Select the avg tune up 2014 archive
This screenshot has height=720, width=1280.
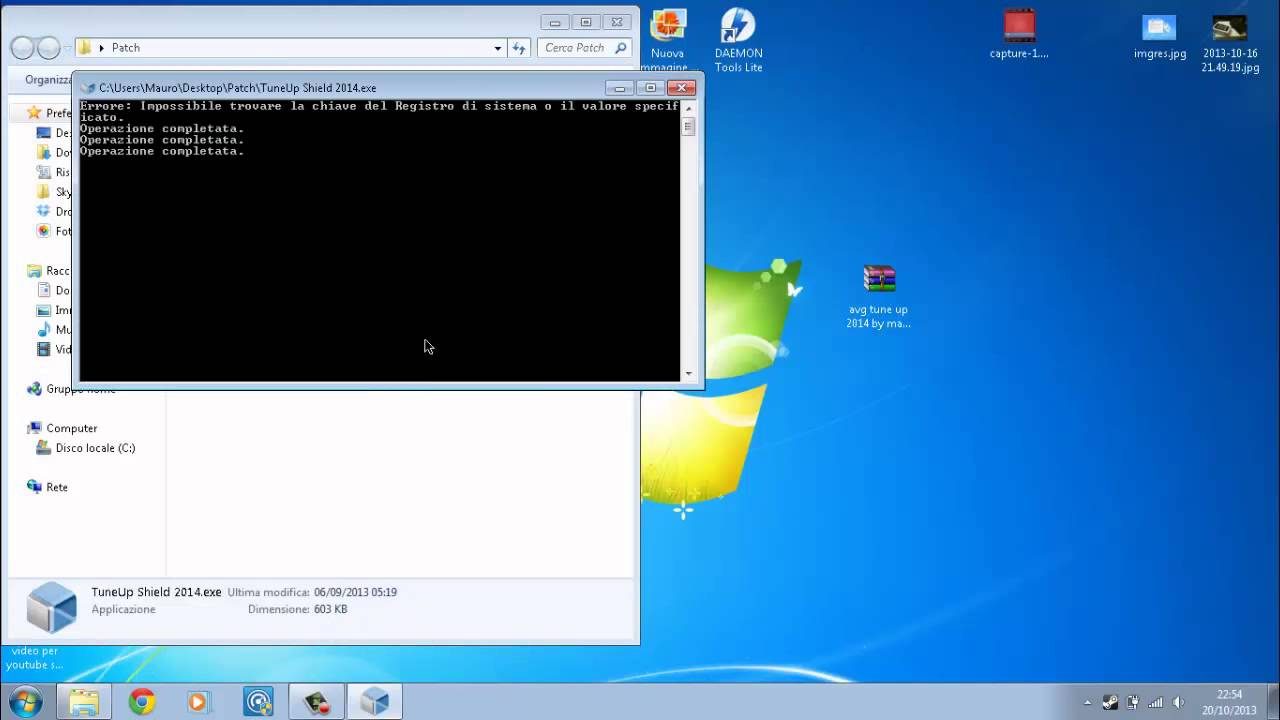coord(879,296)
